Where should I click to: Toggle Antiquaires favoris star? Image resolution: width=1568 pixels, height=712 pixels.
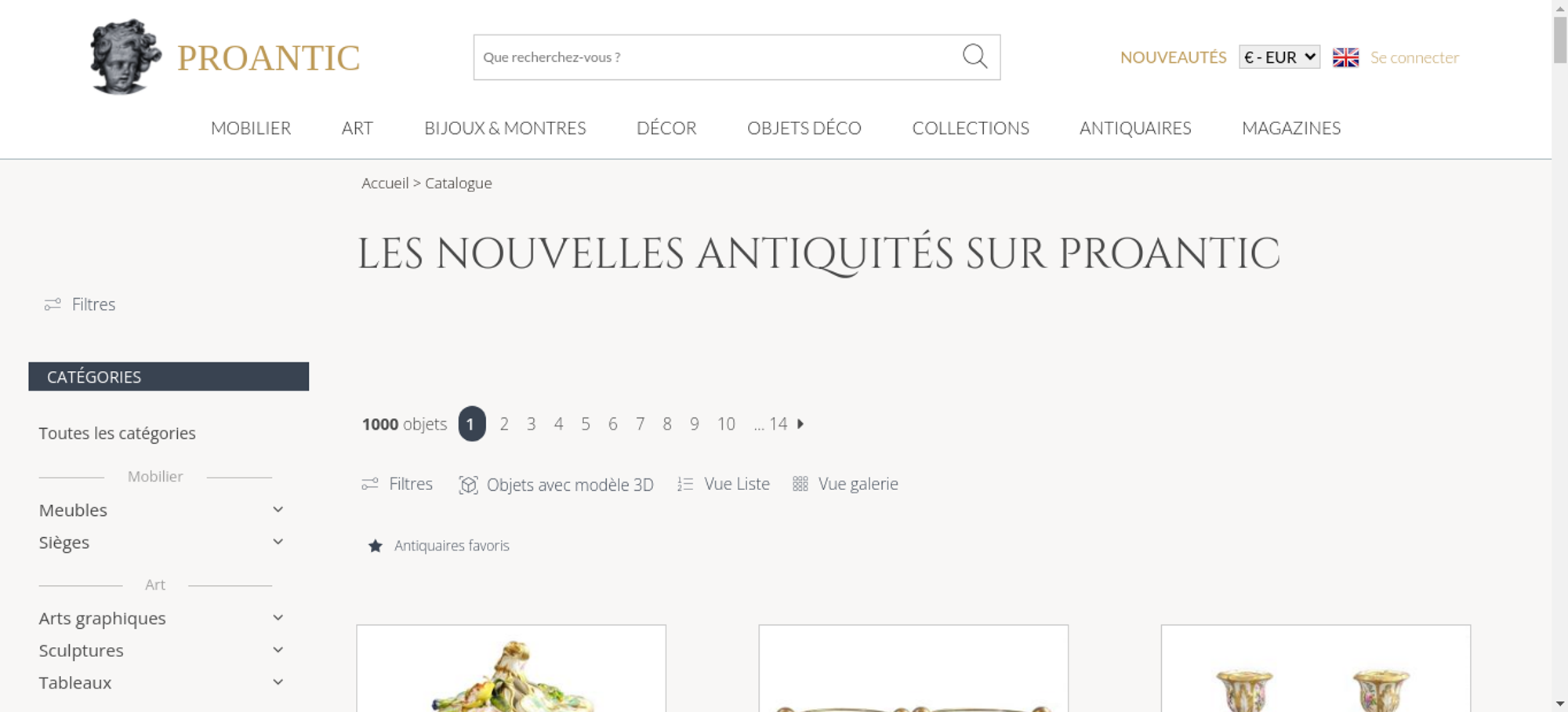[376, 546]
